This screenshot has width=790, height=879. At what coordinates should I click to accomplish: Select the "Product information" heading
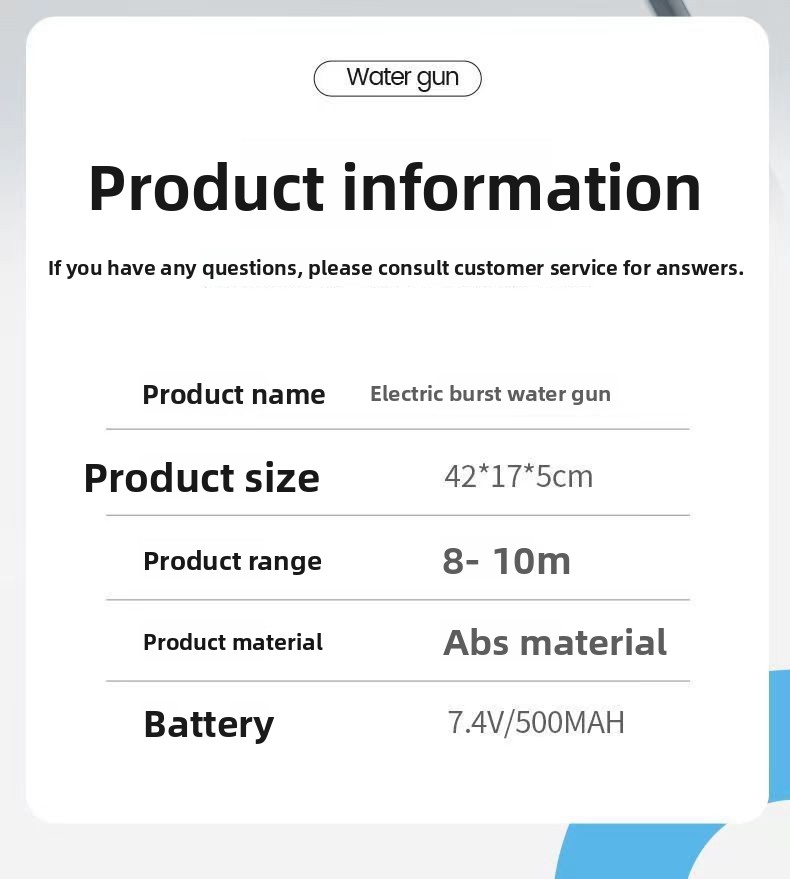395,188
